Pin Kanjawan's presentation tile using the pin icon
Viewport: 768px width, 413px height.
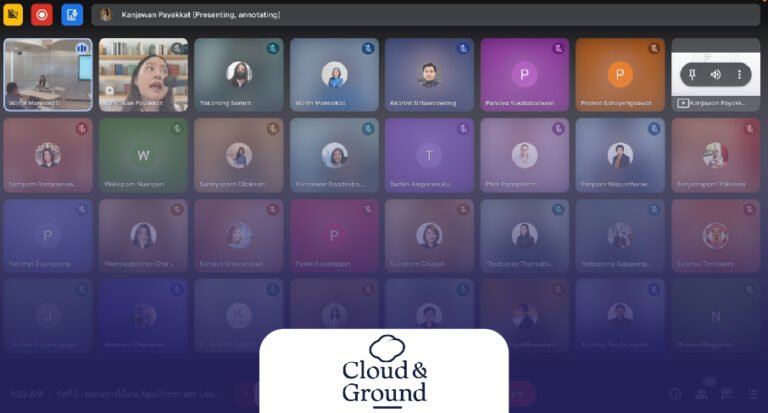[x=692, y=74]
